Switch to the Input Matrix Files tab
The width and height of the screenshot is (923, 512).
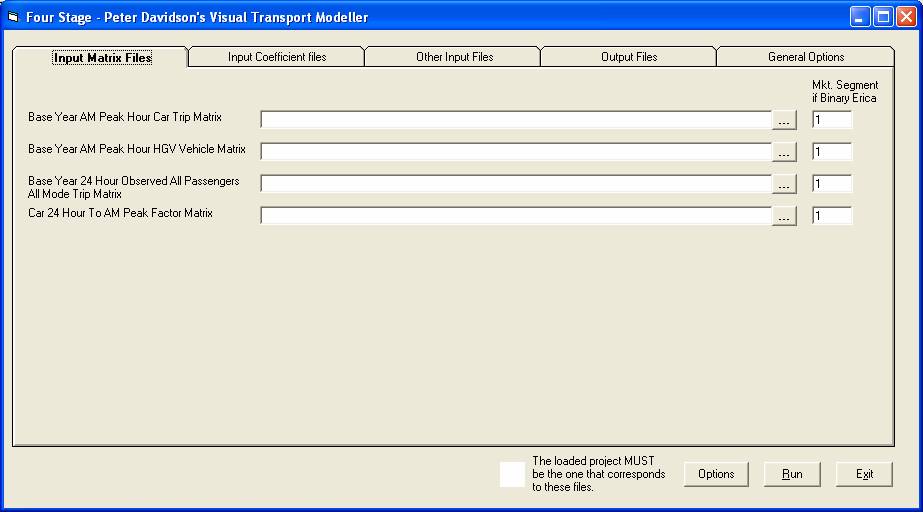(x=100, y=57)
